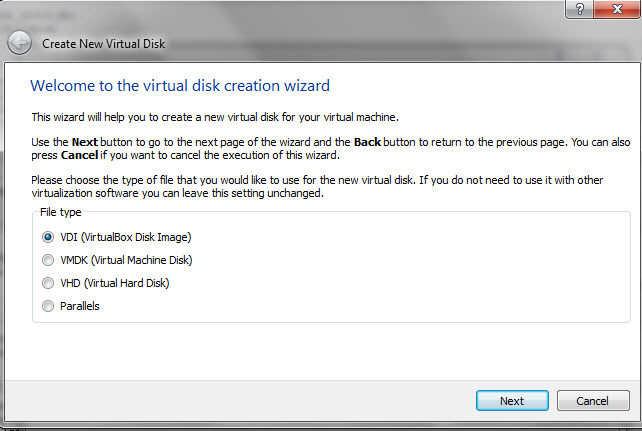Click the back arrow icon in header

pos(18,43)
